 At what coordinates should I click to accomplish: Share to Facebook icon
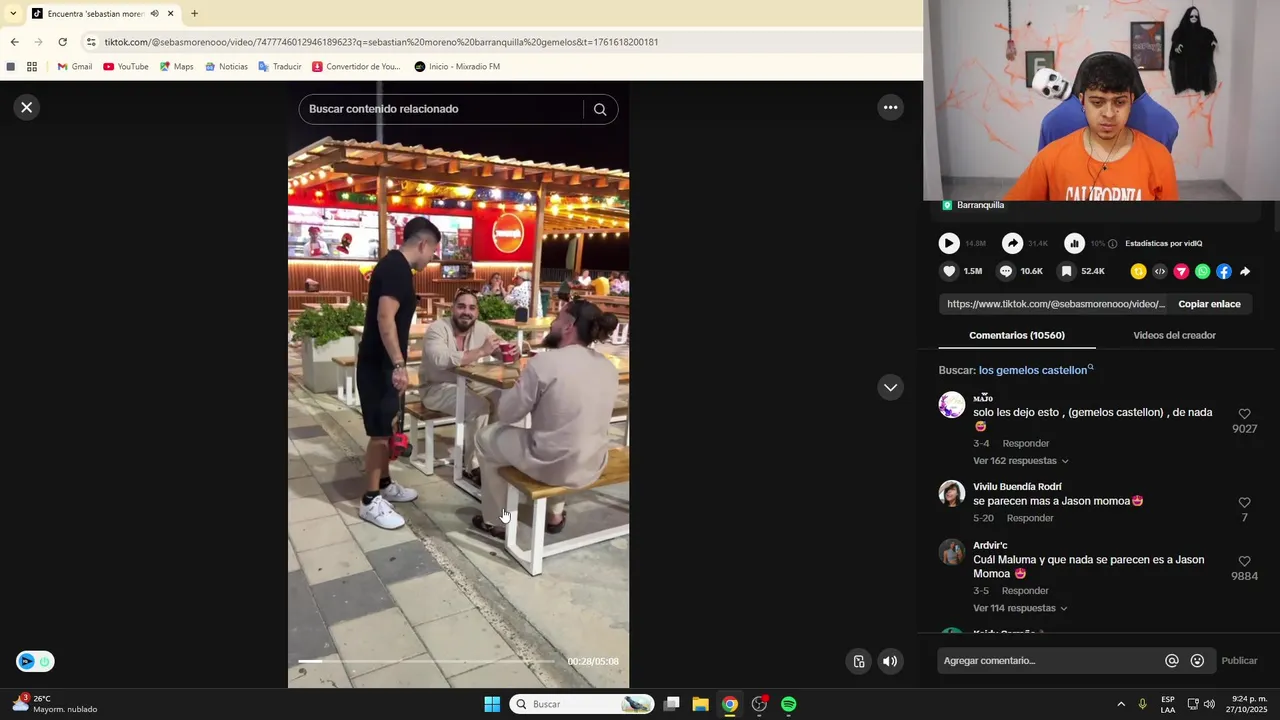[1224, 271]
